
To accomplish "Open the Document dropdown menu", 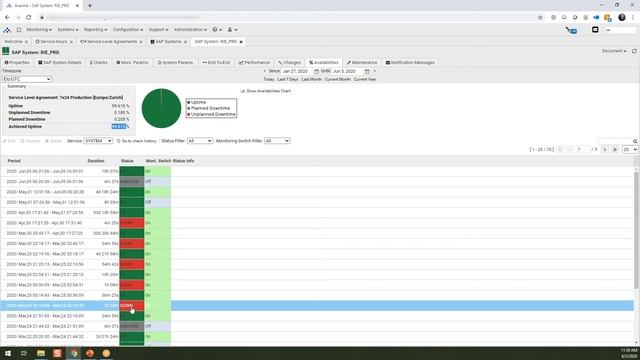I will [x=614, y=51].
